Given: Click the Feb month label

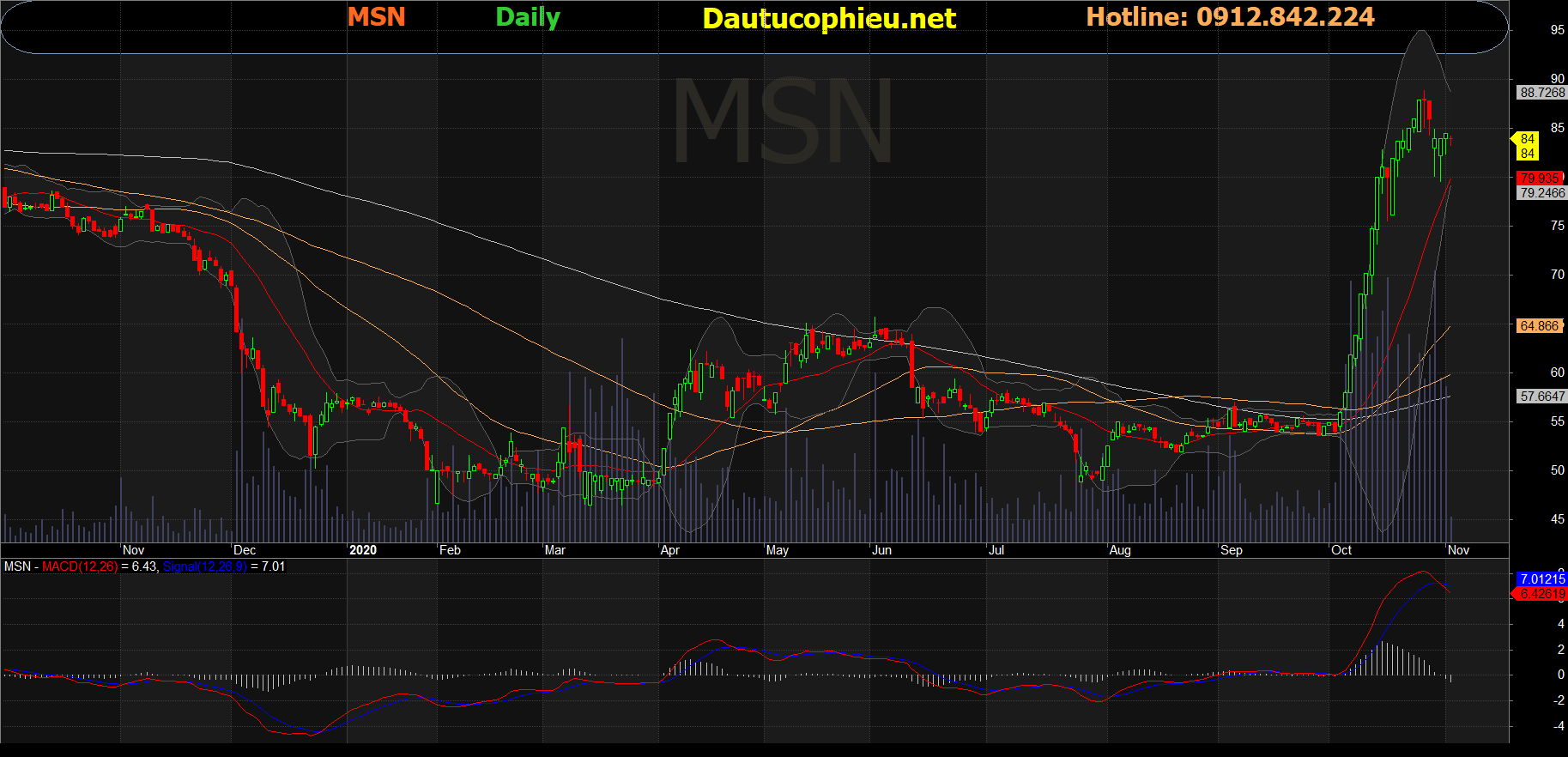Looking at the screenshot, I should (450, 550).
